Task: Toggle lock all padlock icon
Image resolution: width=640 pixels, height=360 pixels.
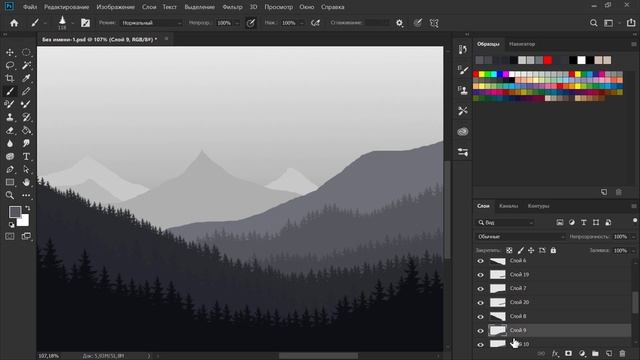Action: pyautogui.click(x=553, y=250)
